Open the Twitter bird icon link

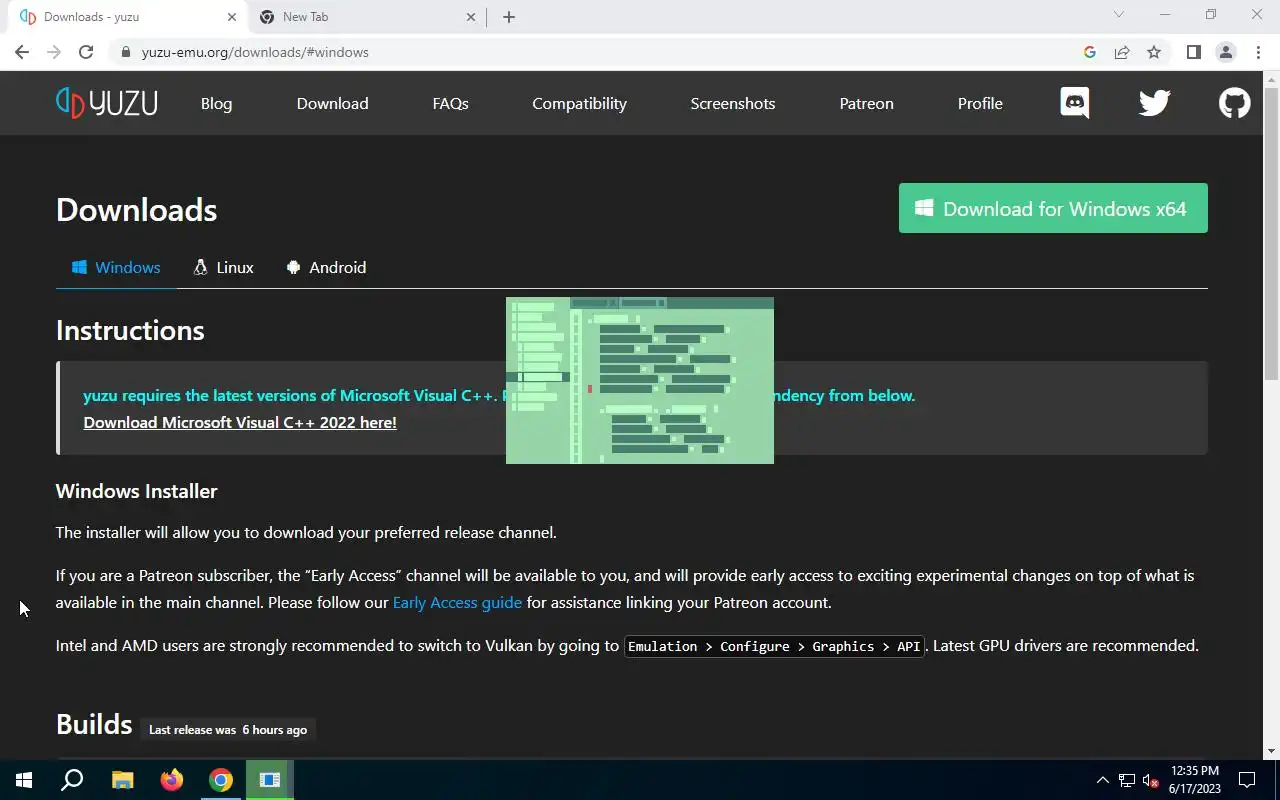(1155, 103)
